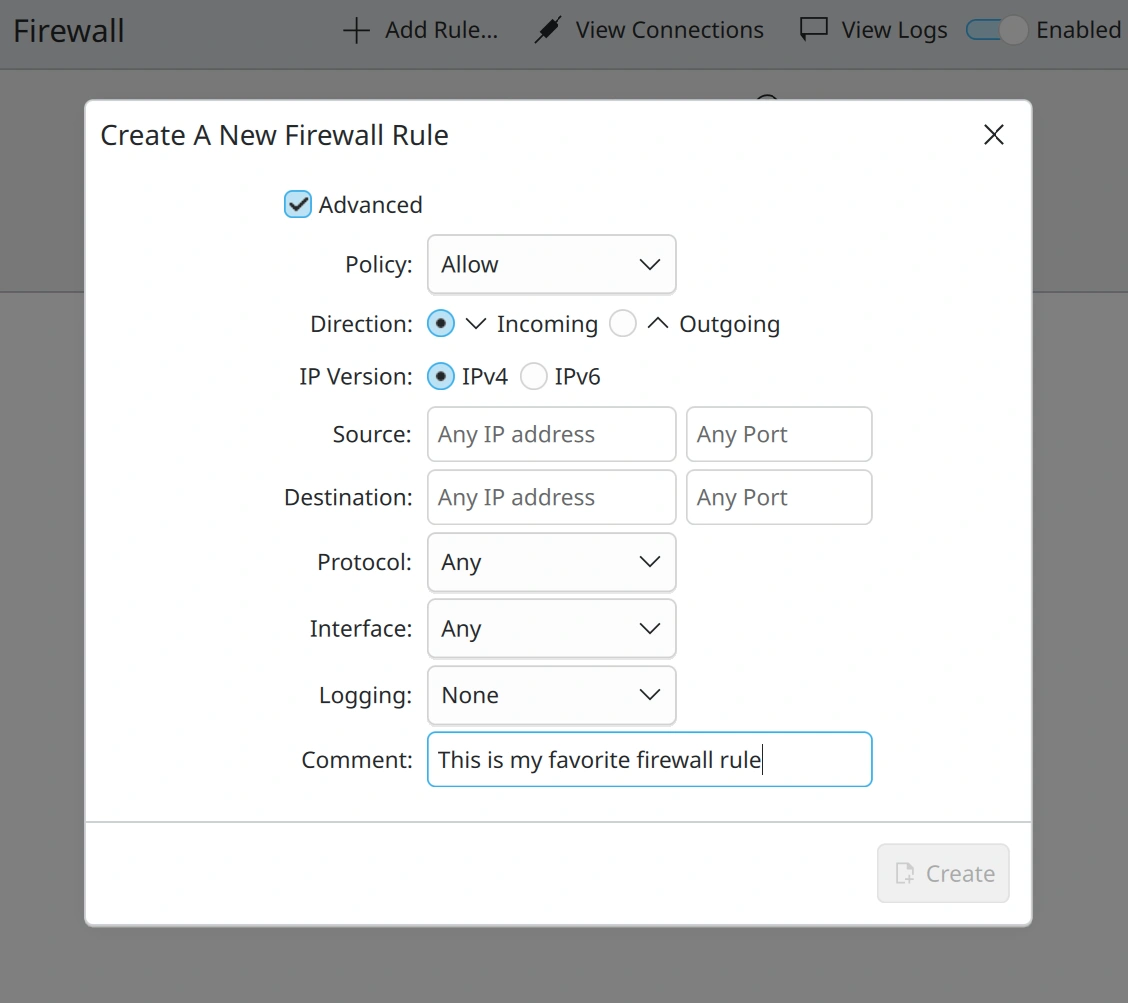The width and height of the screenshot is (1128, 1003).
Task: Toggle the firewall Enabled switch
Action: click(x=996, y=30)
